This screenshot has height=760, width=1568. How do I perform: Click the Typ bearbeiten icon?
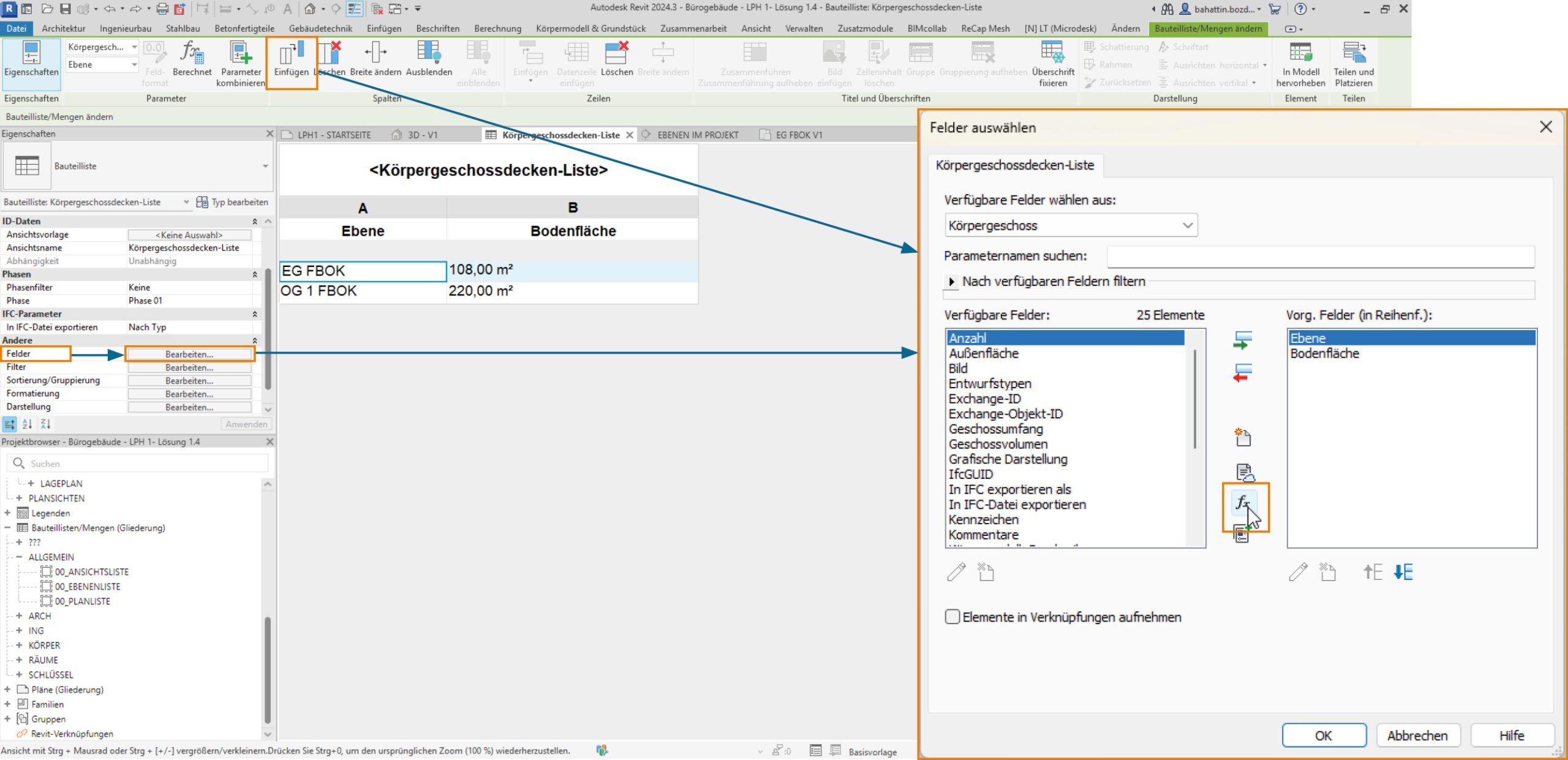pyautogui.click(x=202, y=202)
